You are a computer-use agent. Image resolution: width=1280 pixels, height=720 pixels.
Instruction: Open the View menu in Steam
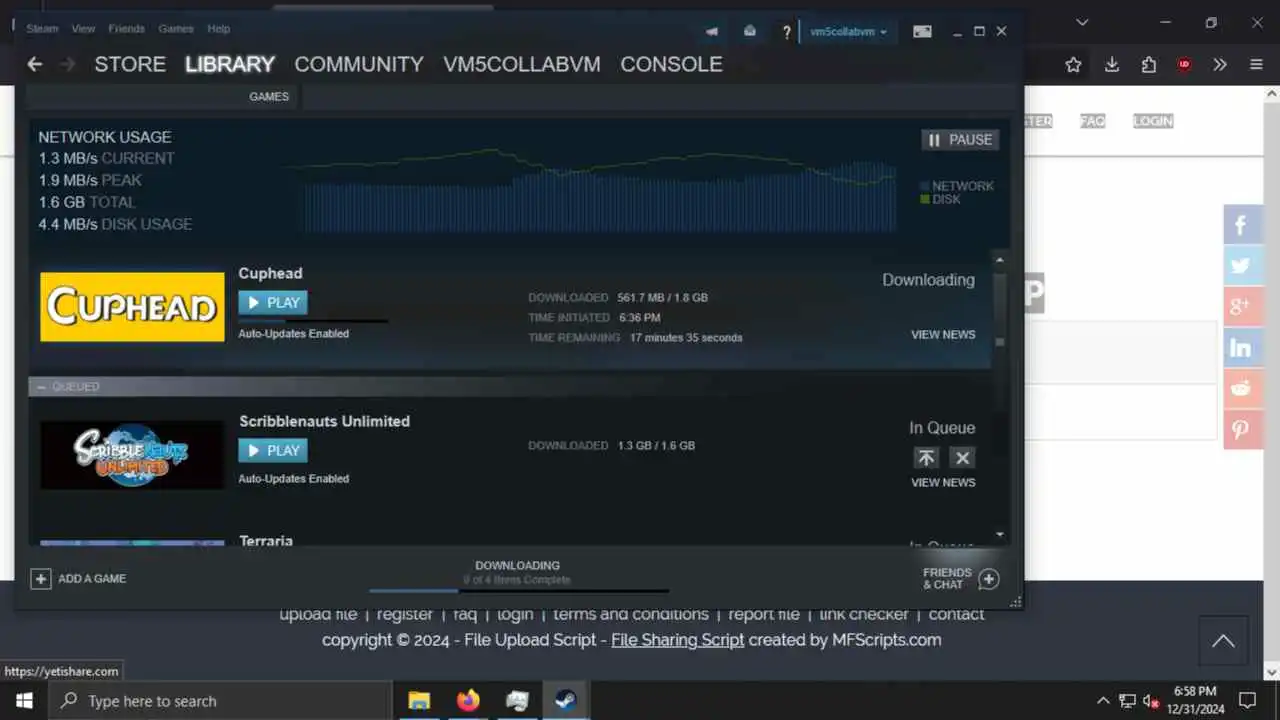pos(84,29)
